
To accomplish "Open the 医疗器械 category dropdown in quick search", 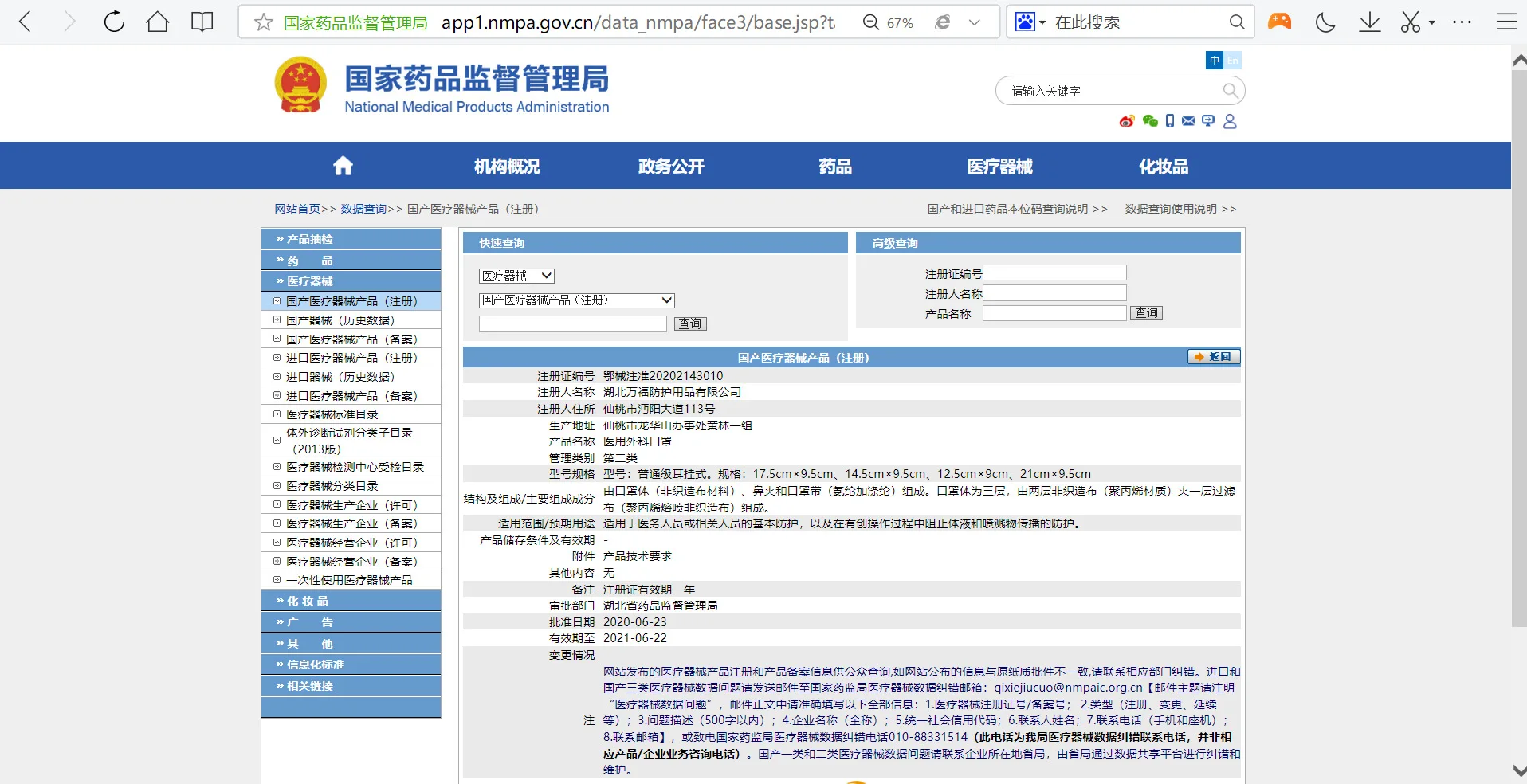I will point(516,276).
